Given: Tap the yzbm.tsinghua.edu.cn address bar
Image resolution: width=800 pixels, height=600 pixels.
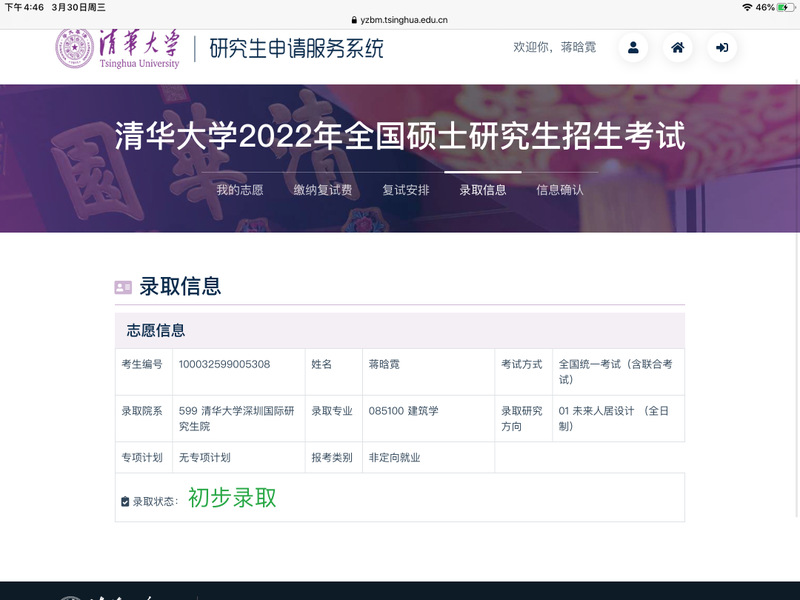Looking at the screenshot, I should [x=399, y=20].
